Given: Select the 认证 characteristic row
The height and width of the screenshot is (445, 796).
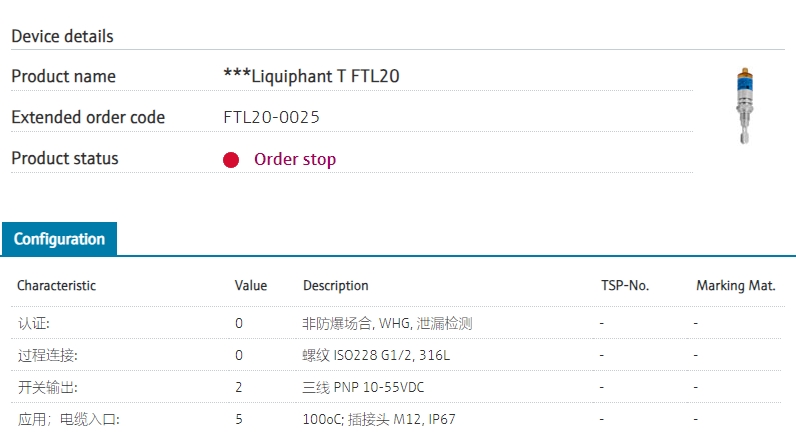Looking at the screenshot, I should pyautogui.click(x=33, y=324).
